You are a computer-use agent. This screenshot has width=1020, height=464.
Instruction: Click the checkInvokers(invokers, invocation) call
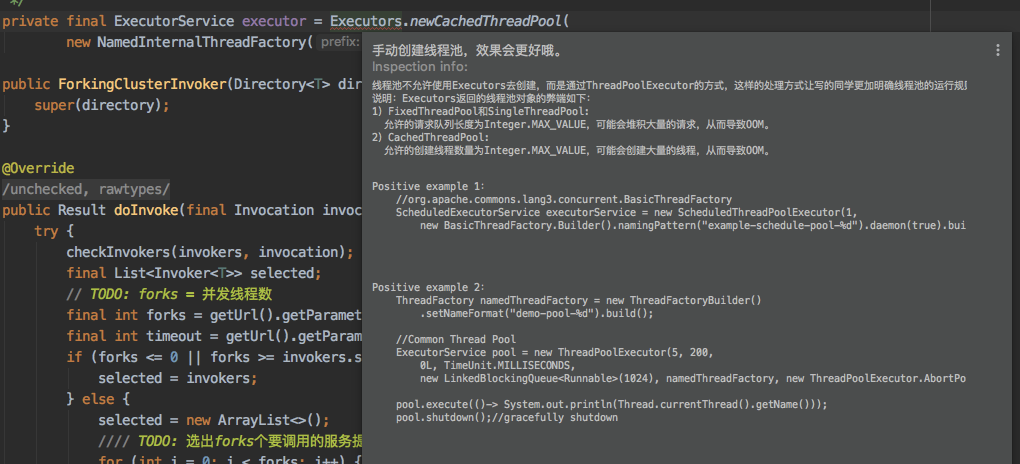pos(209,252)
